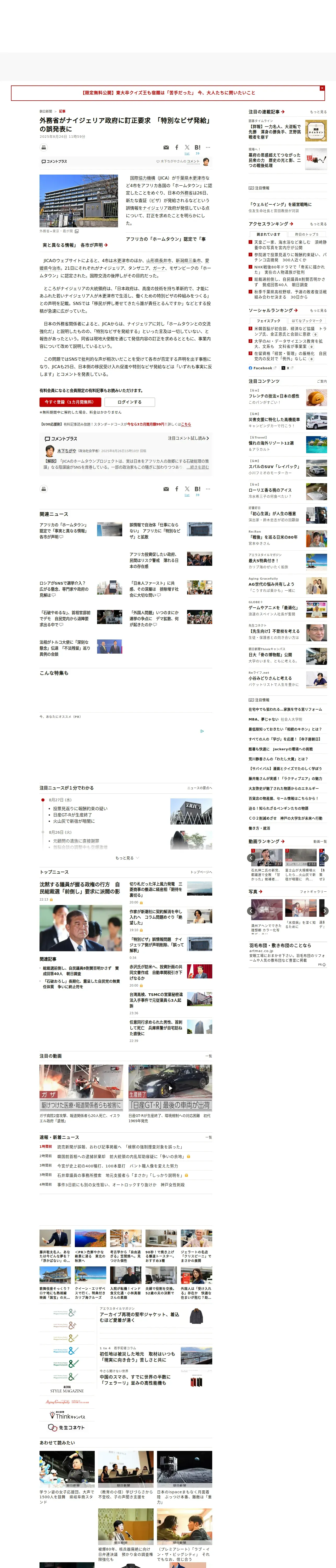The image size is (336, 1568).
Task: Click もっと見る beside ソーシャルランキング
Action: [318, 310]
